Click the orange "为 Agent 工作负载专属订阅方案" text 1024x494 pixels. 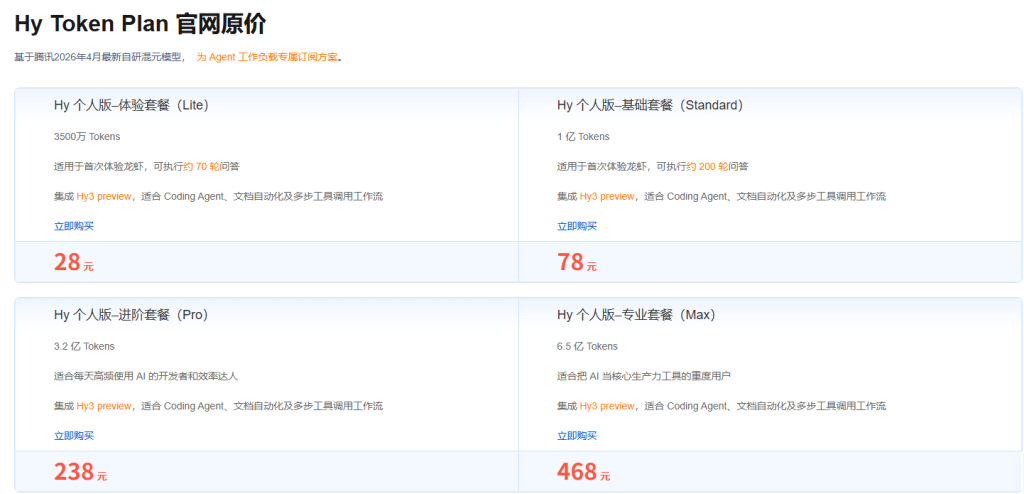click(267, 57)
